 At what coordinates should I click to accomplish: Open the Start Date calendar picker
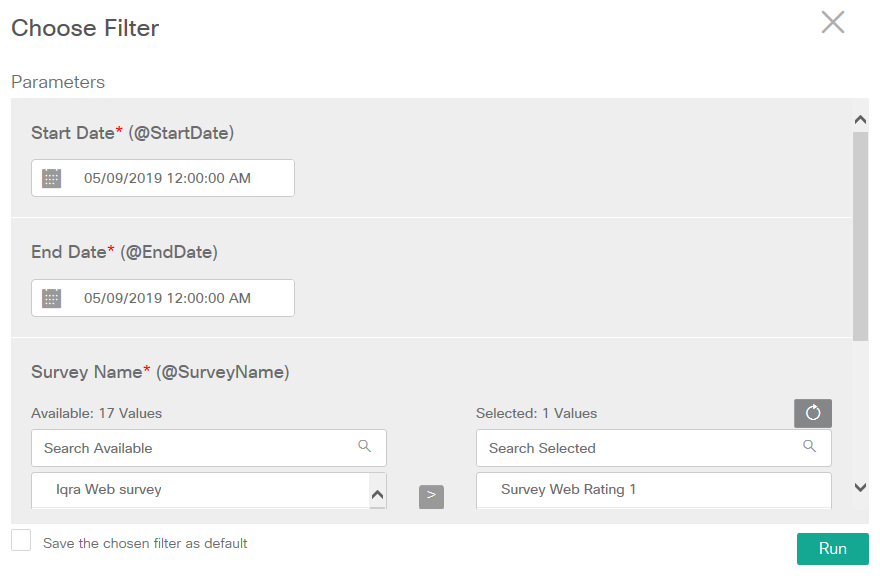coord(50,177)
